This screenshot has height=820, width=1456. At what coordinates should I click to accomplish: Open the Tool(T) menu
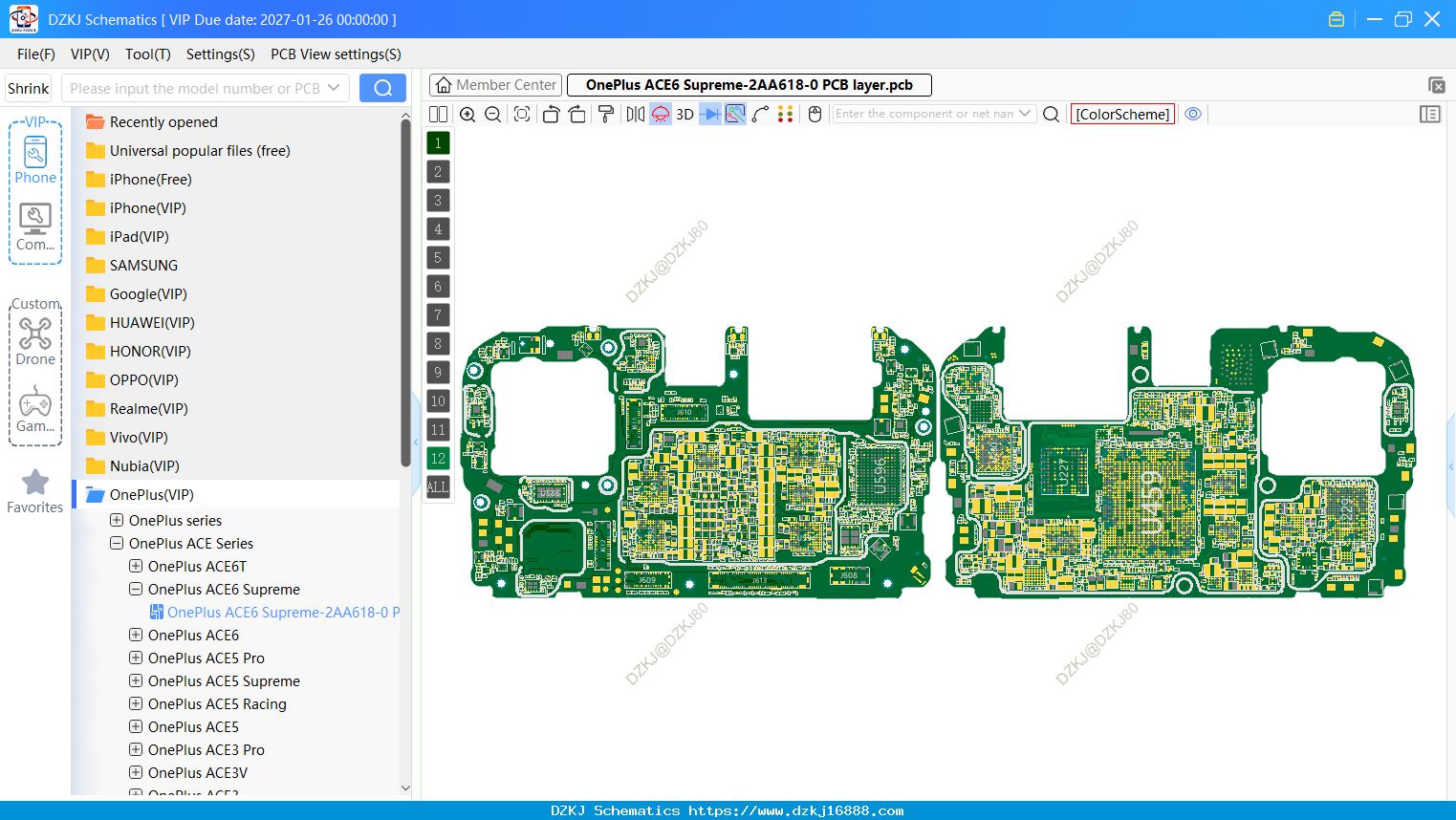148,54
